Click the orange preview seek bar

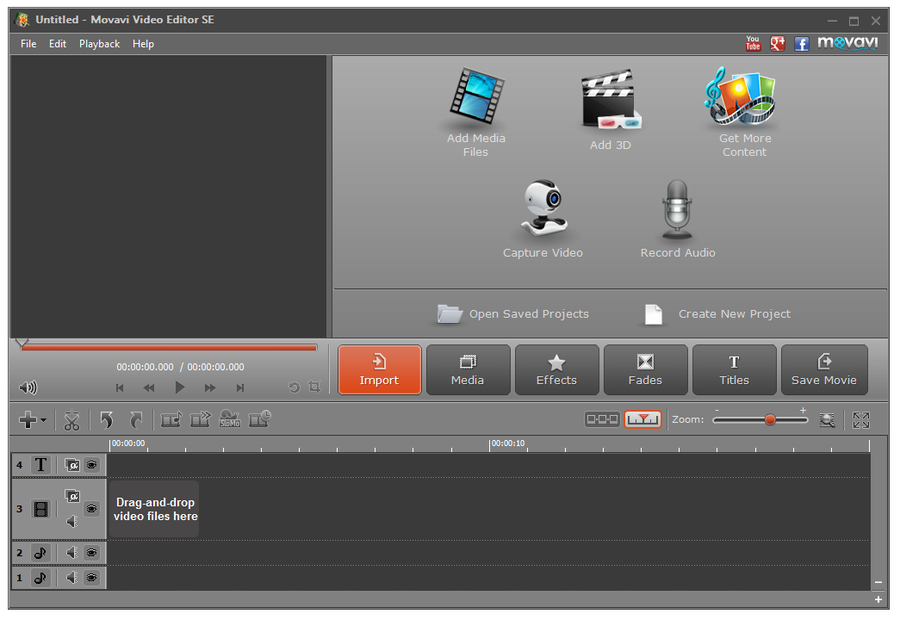[x=169, y=347]
